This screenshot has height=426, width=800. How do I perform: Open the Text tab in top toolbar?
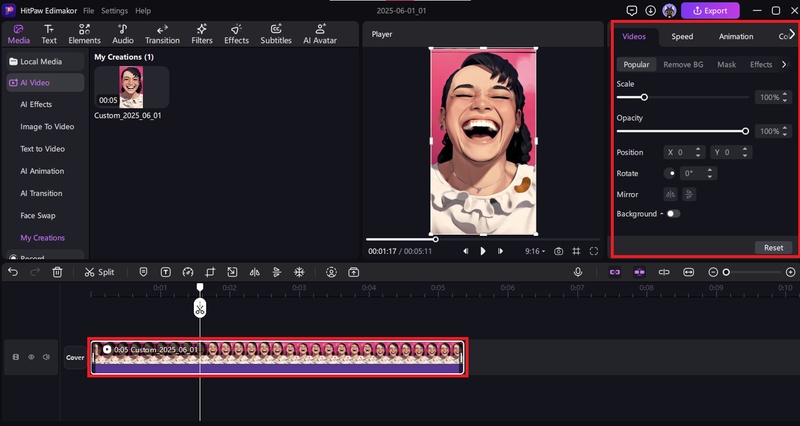pos(49,34)
